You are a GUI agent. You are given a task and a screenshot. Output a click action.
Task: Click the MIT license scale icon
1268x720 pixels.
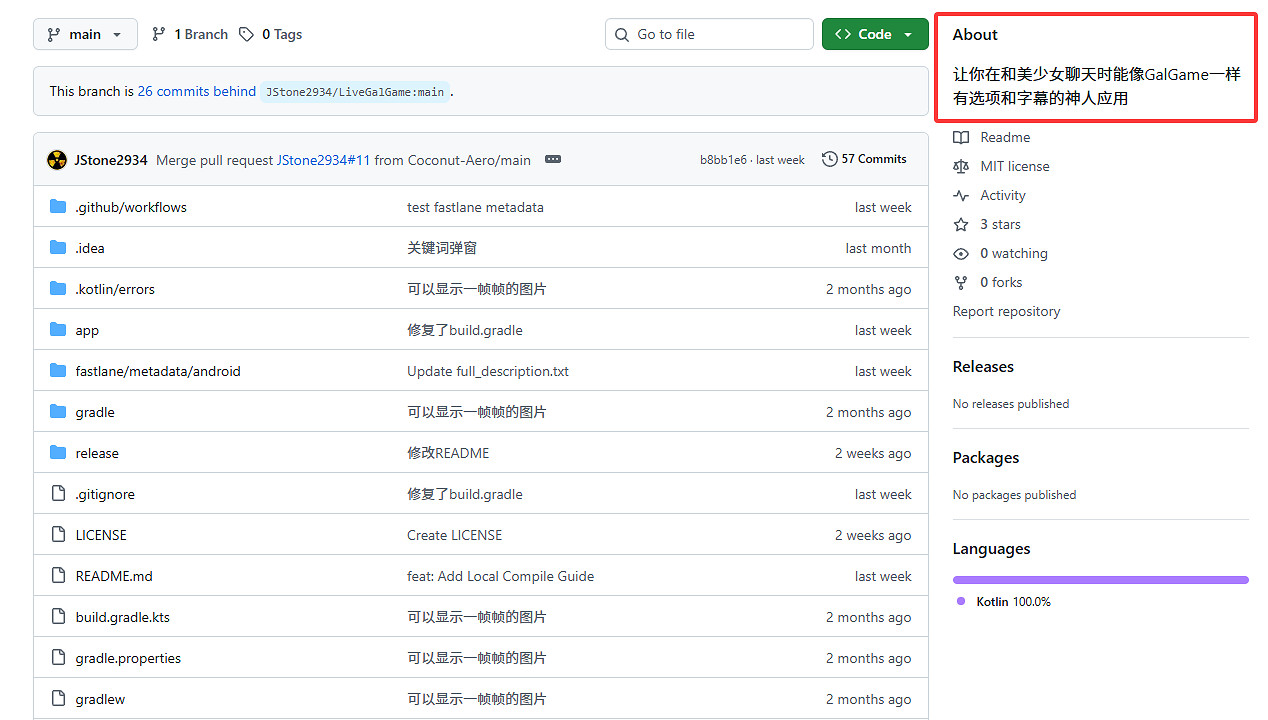tap(961, 166)
